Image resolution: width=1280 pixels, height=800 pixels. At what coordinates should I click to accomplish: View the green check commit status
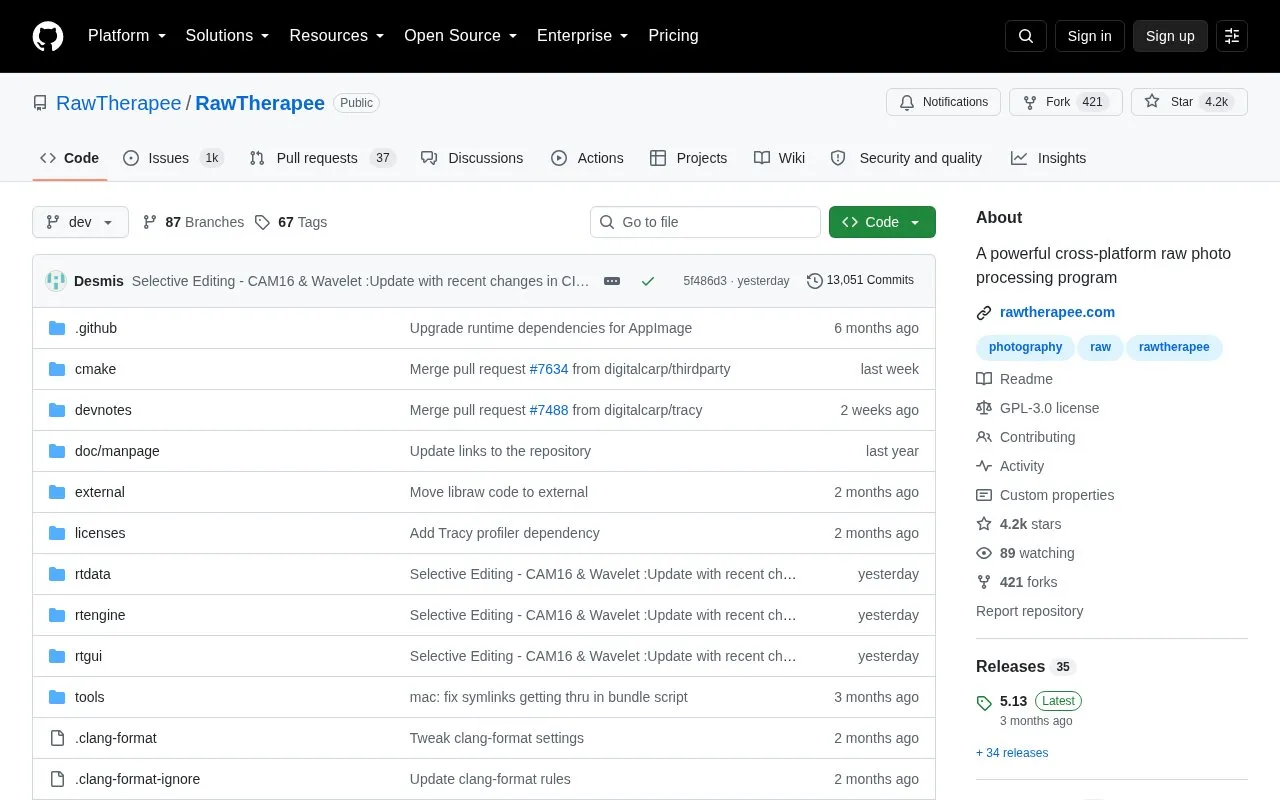click(648, 281)
